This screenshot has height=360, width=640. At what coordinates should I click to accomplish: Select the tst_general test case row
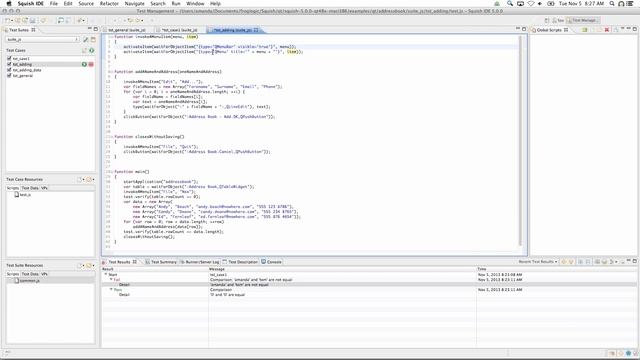[x=50, y=76]
